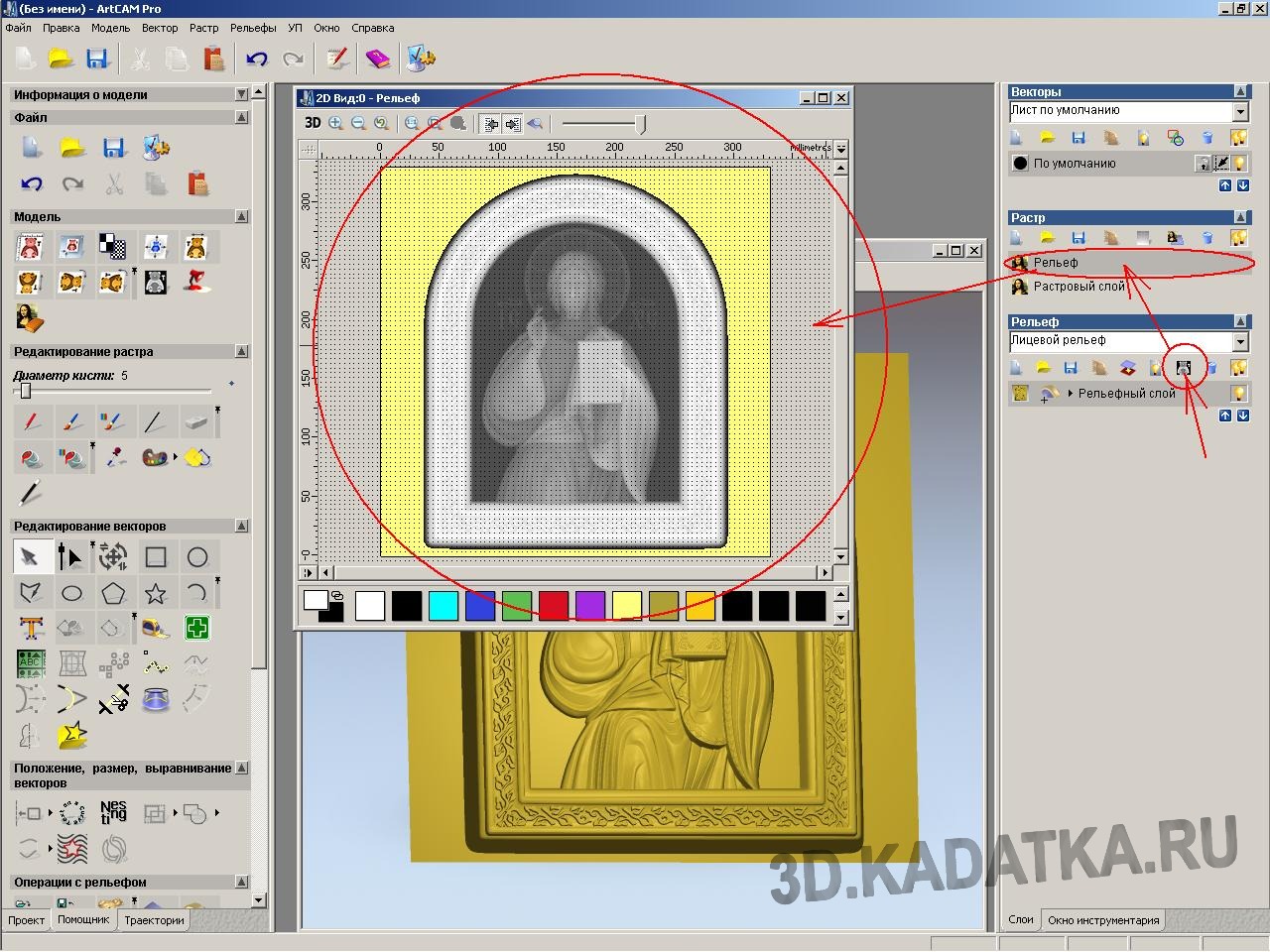This screenshot has width=1270, height=952.
Task: Select the straight line draw tool
Action: click(154, 422)
